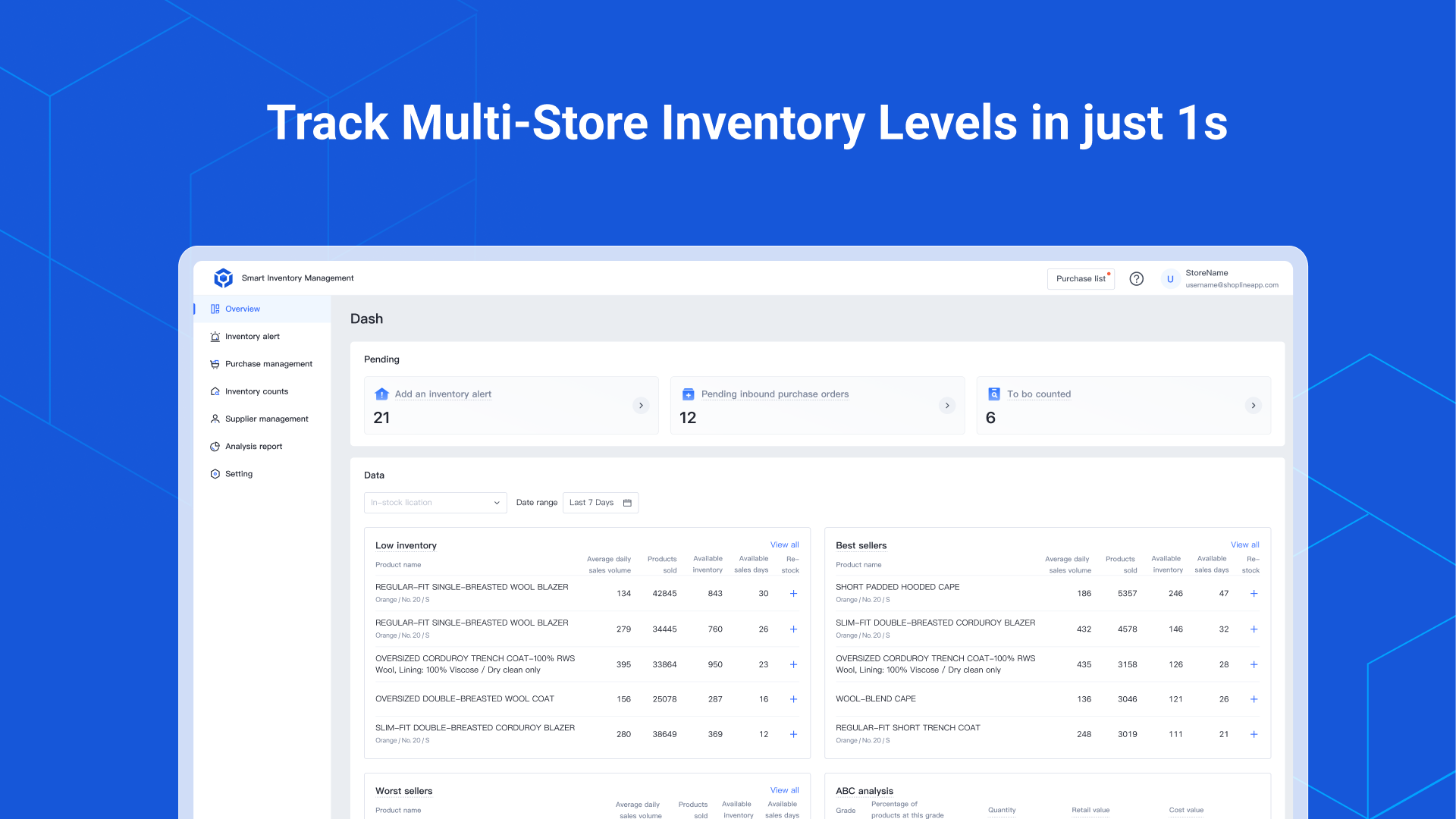Click the Retail value column header
Screen dimensions: 1456x819
1090,811
